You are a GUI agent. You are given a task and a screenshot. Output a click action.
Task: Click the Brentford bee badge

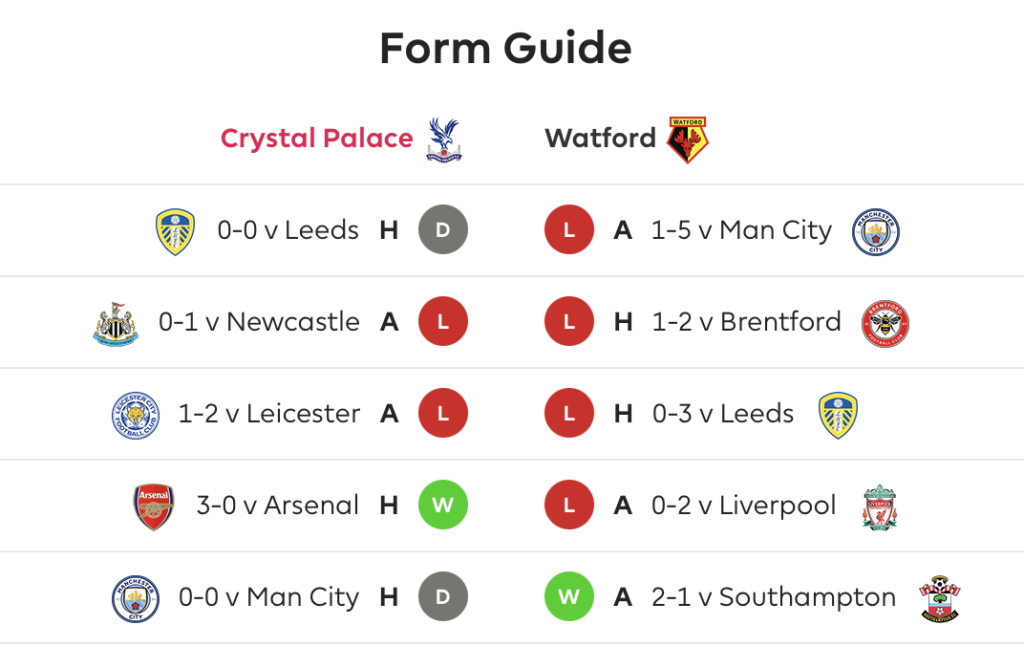pos(885,323)
